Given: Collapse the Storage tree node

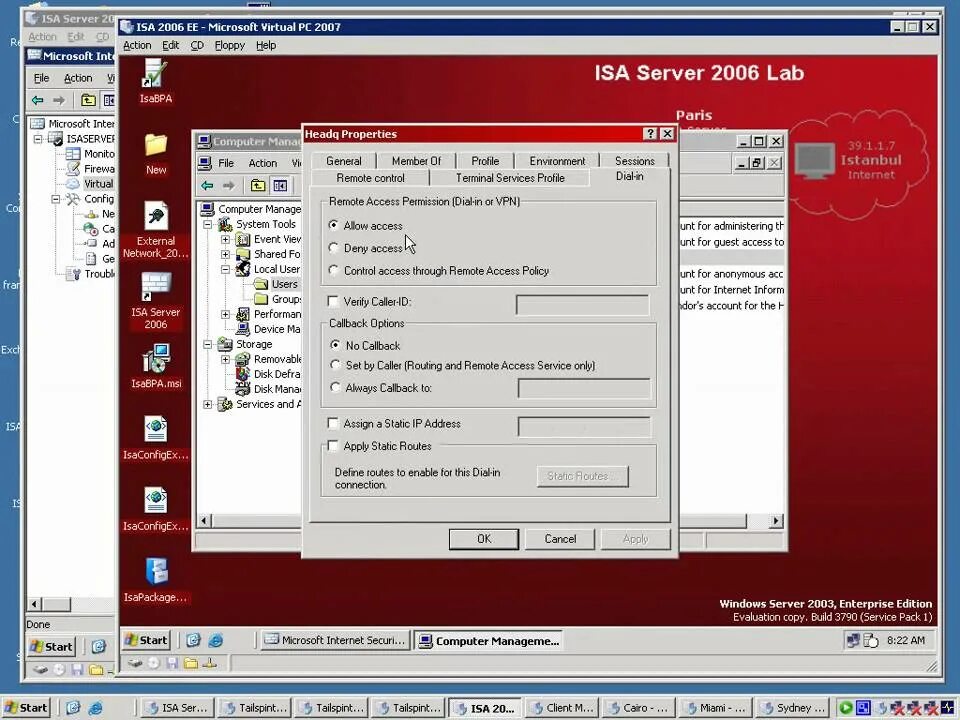Looking at the screenshot, I should click(208, 344).
